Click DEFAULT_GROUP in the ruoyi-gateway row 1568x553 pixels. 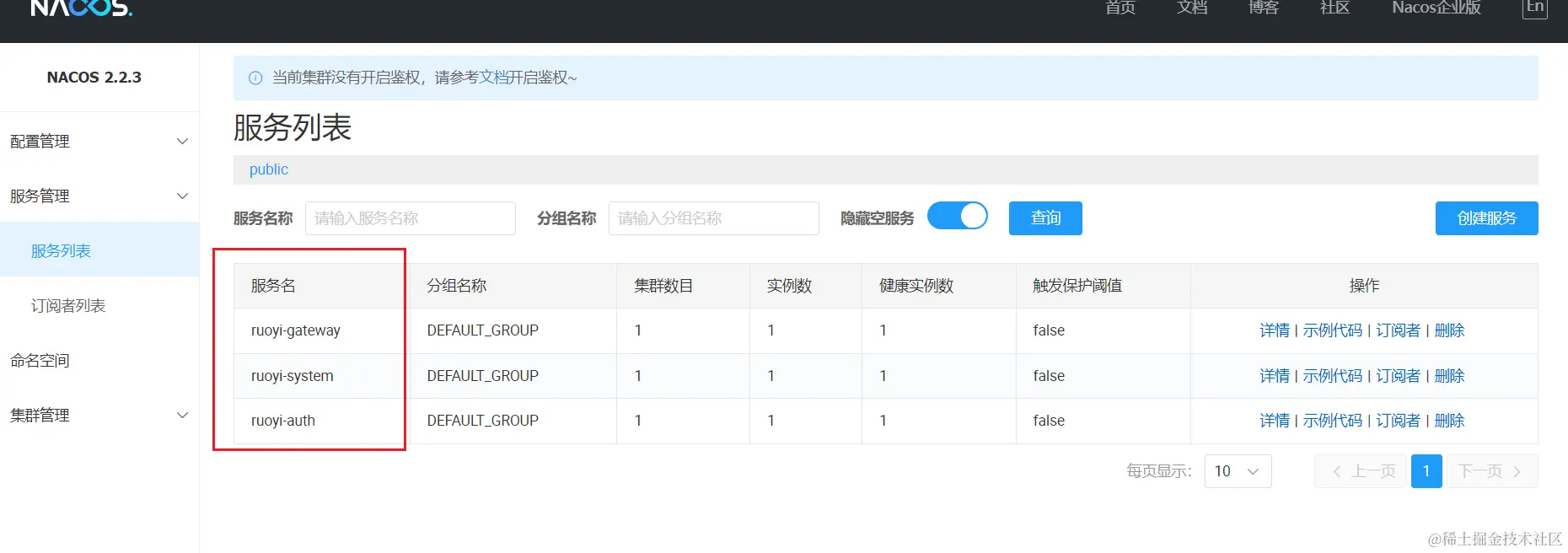483,330
